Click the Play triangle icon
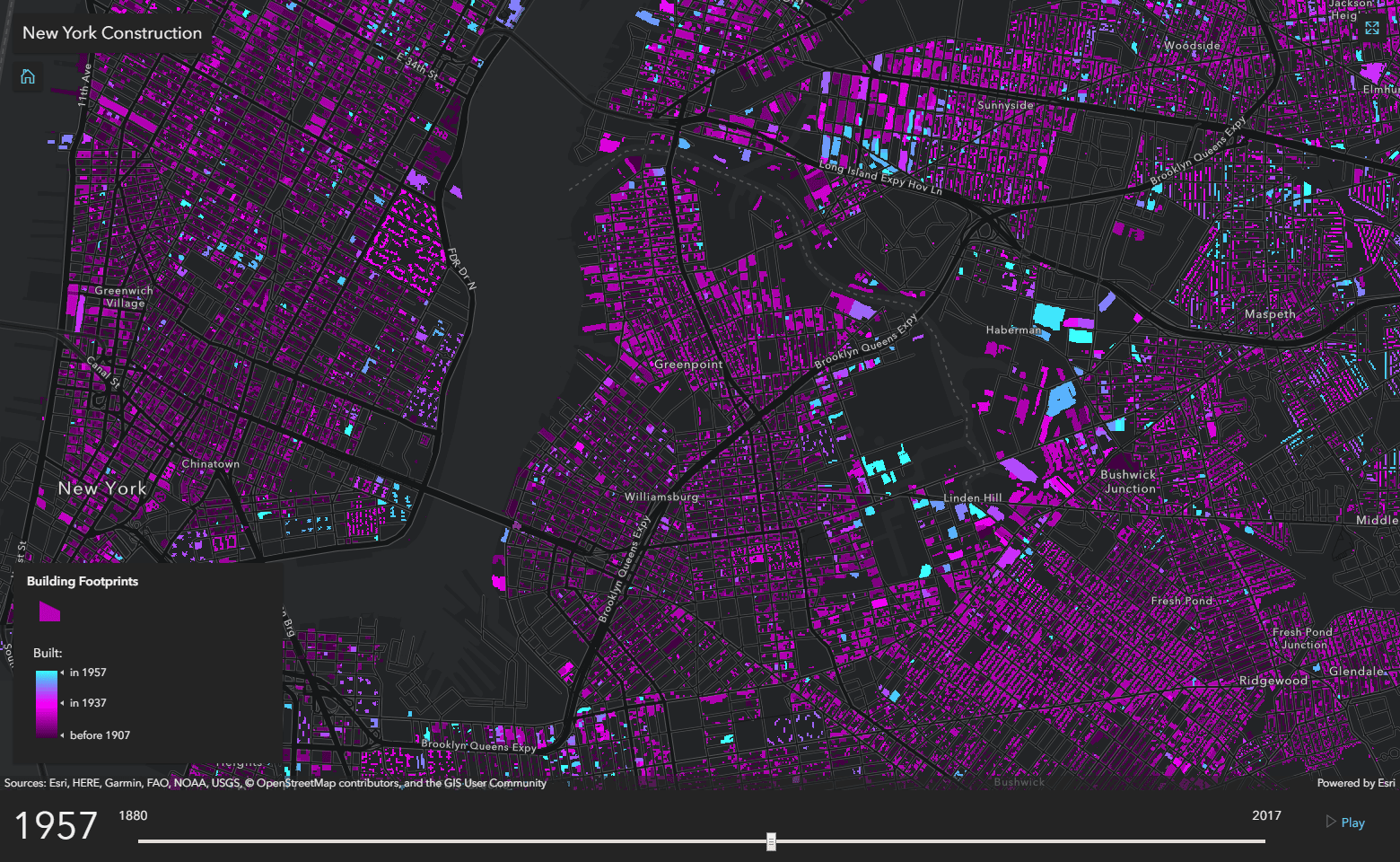Viewport: 1400px width, 862px height. [x=1331, y=822]
